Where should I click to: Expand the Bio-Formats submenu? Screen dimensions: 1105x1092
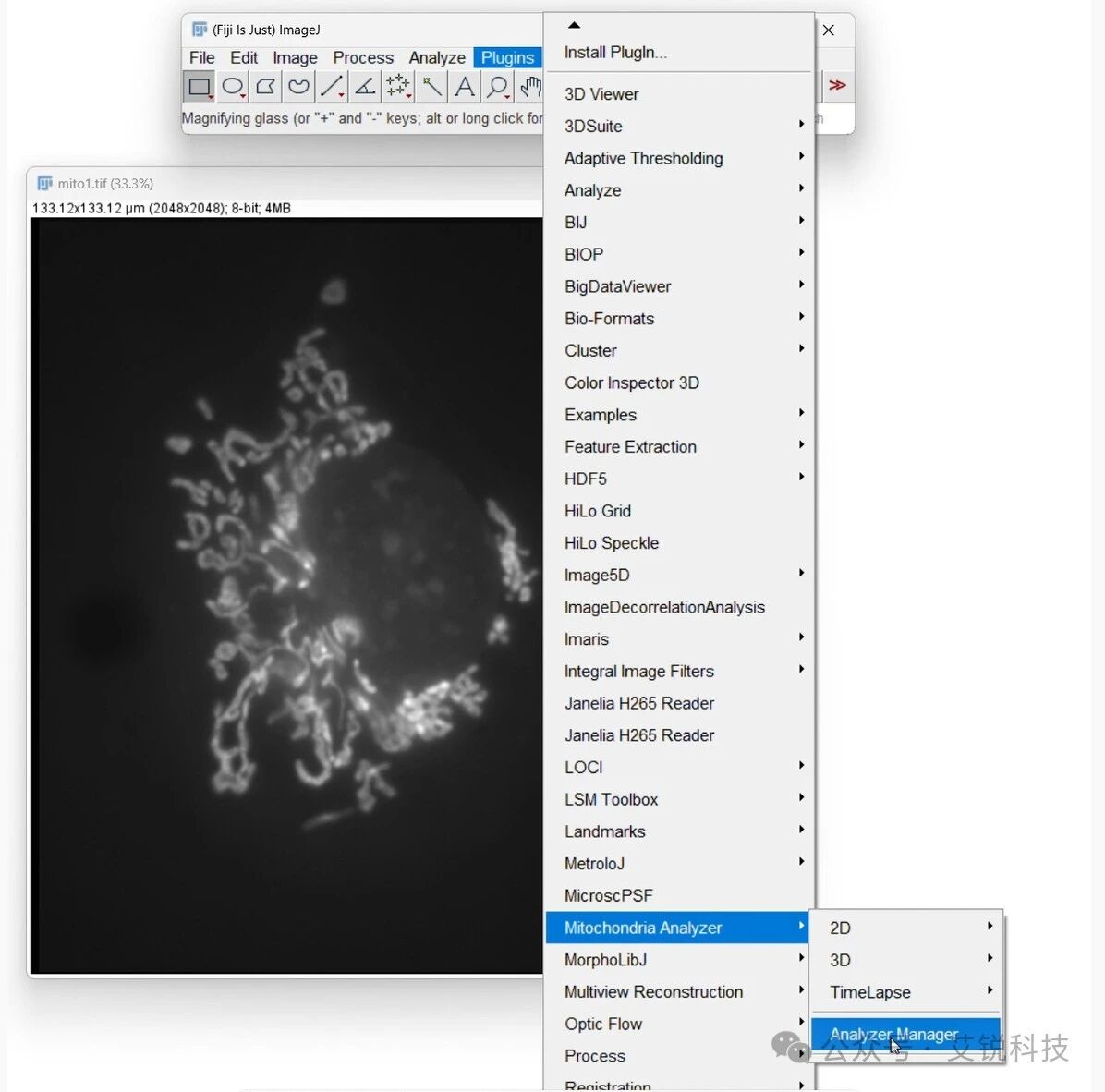coord(679,319)
